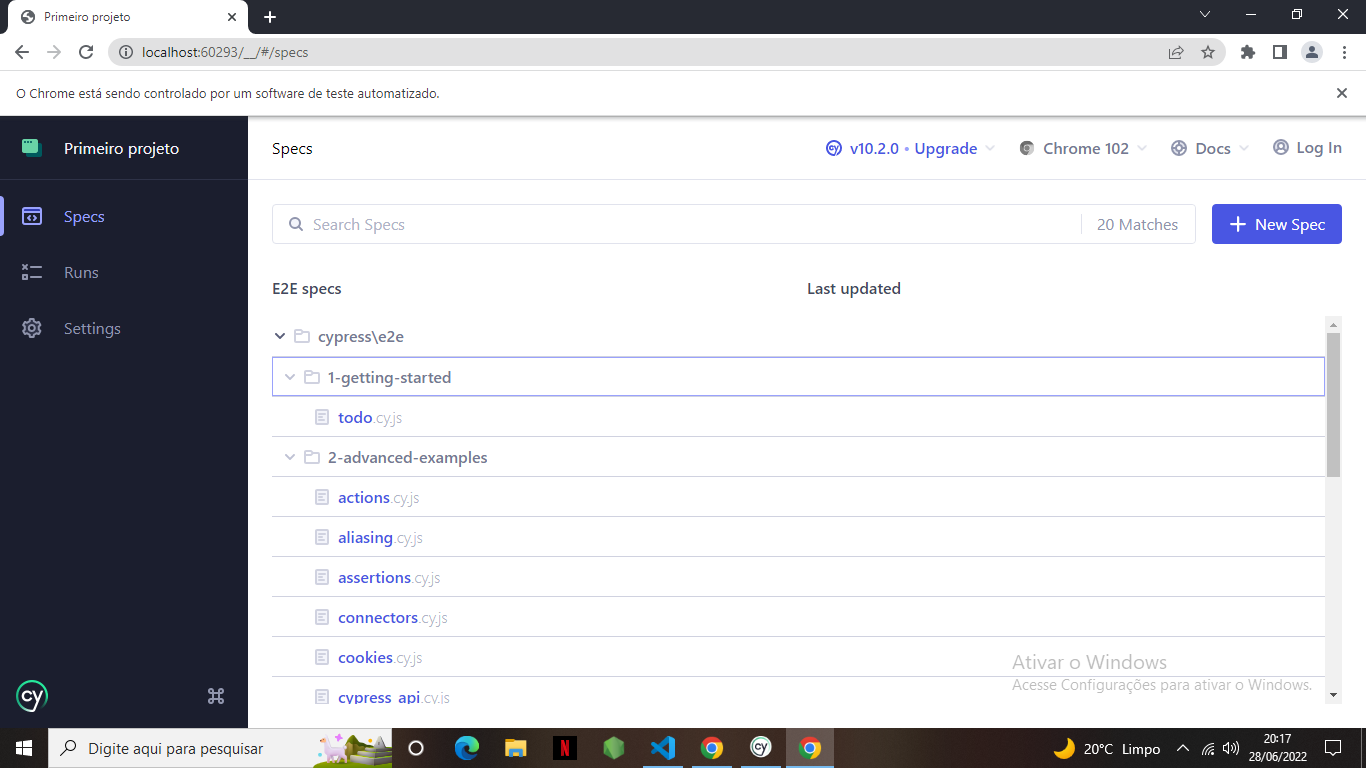
Task: Open the Netflix app from taskbar
Action: [x=565, y=748]
